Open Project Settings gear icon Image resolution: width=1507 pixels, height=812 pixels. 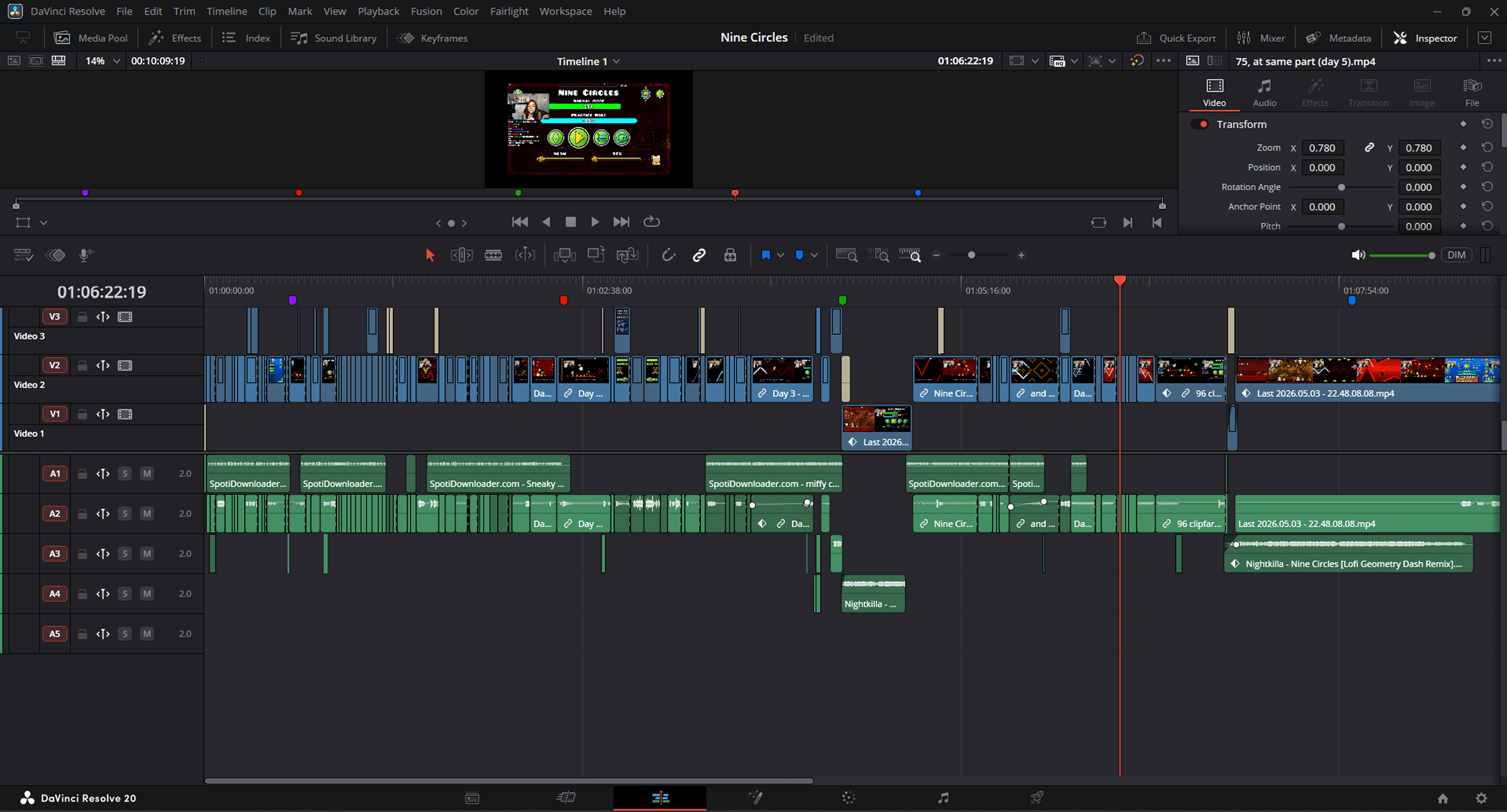point(1481,798)
